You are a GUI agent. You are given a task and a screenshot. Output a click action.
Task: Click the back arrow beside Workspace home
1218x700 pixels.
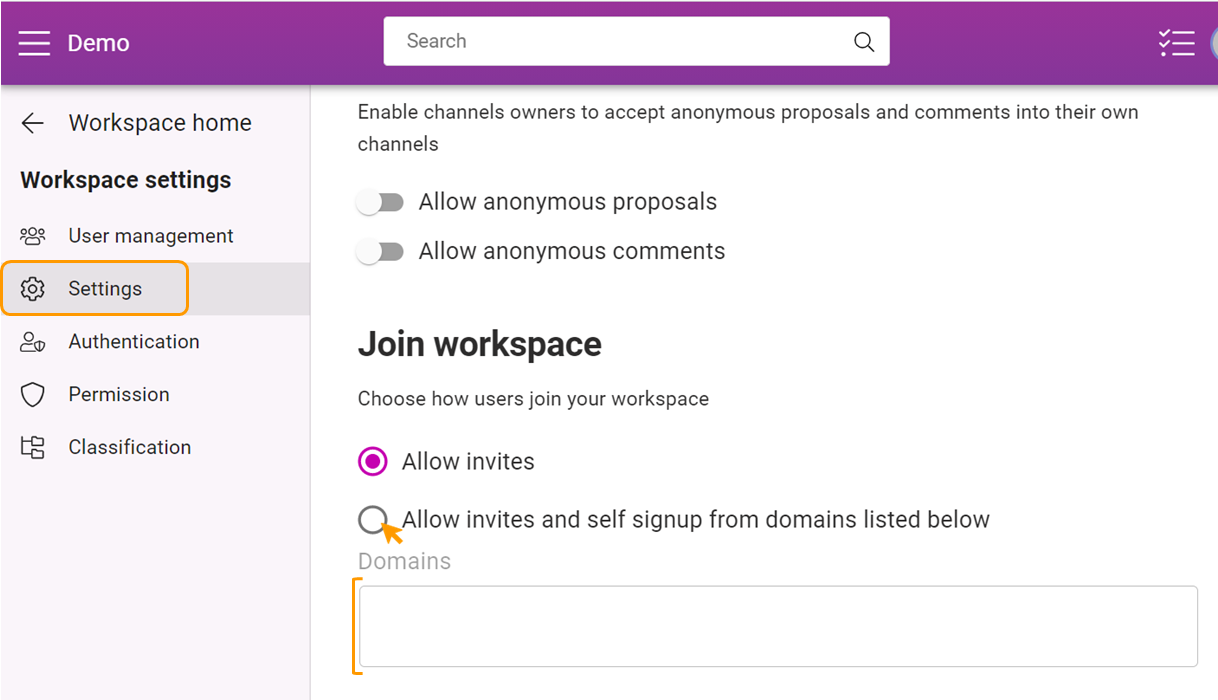pyautogui.click(x=33, y=123)
